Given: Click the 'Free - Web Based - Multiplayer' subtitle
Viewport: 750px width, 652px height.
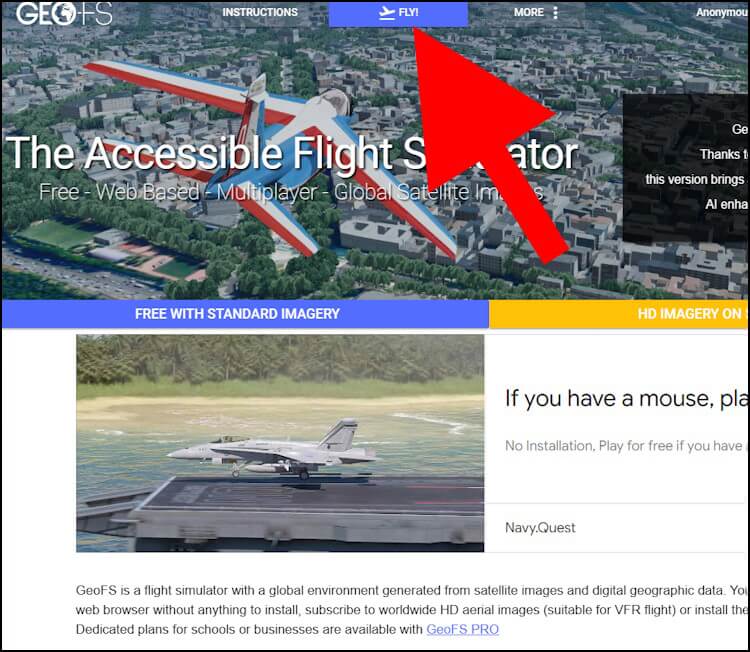Looking at the screenshot, I should point(291,192).
